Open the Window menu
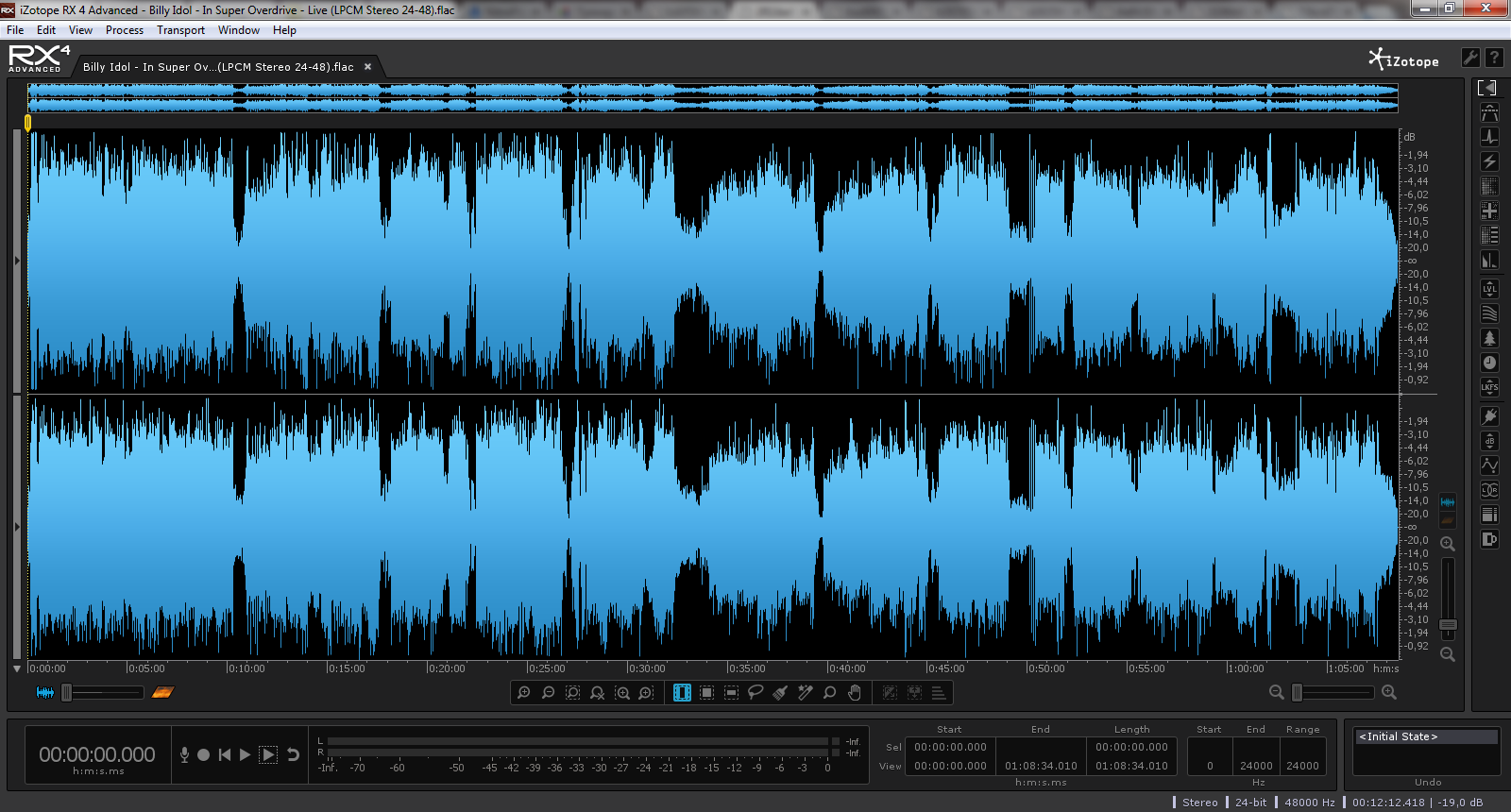 point(239,30)
